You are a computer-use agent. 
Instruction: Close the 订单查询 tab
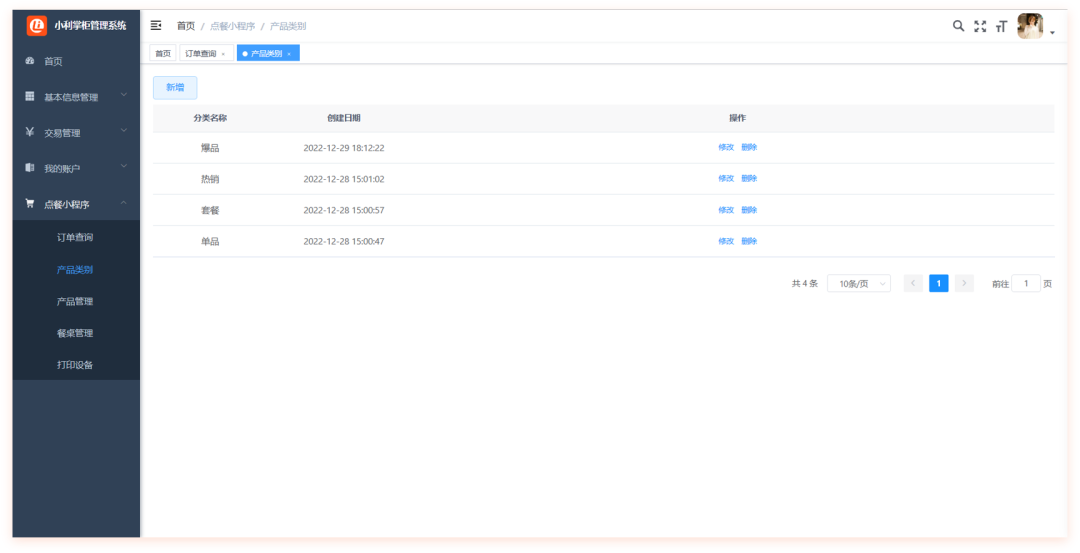click(x=223, y=54)
